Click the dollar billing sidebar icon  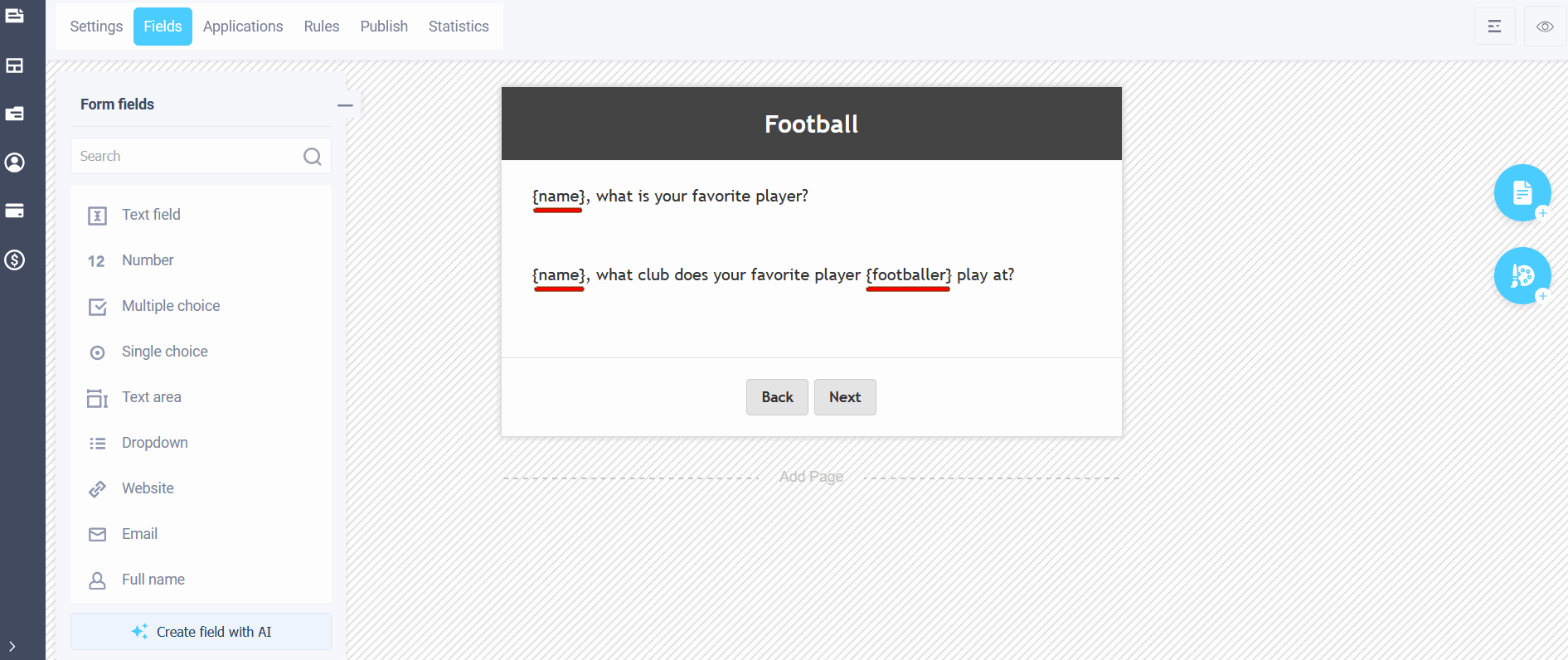(x=15, y=260)
